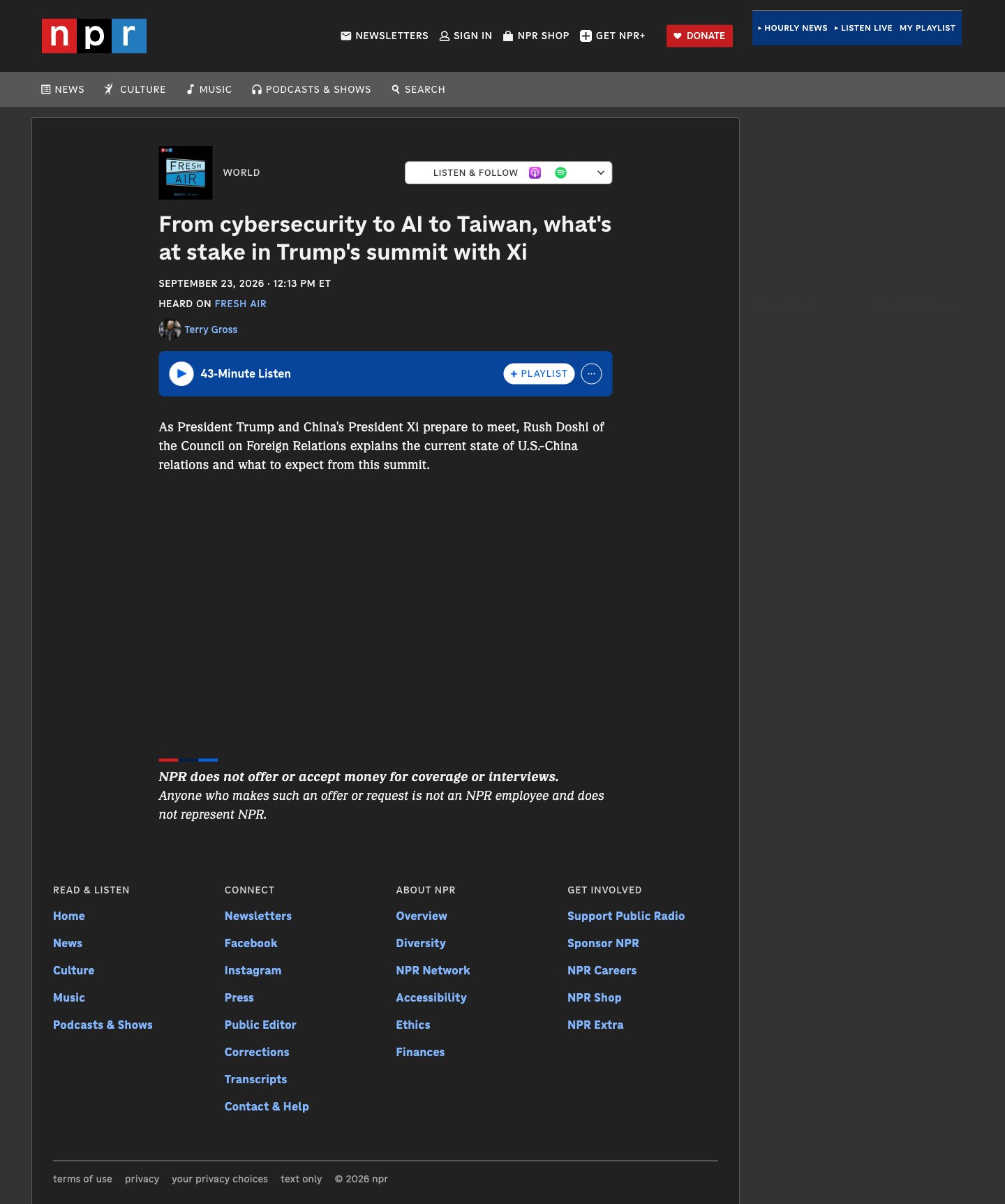
Task: Add the episode to Playlist
Action: pos(539,373)
